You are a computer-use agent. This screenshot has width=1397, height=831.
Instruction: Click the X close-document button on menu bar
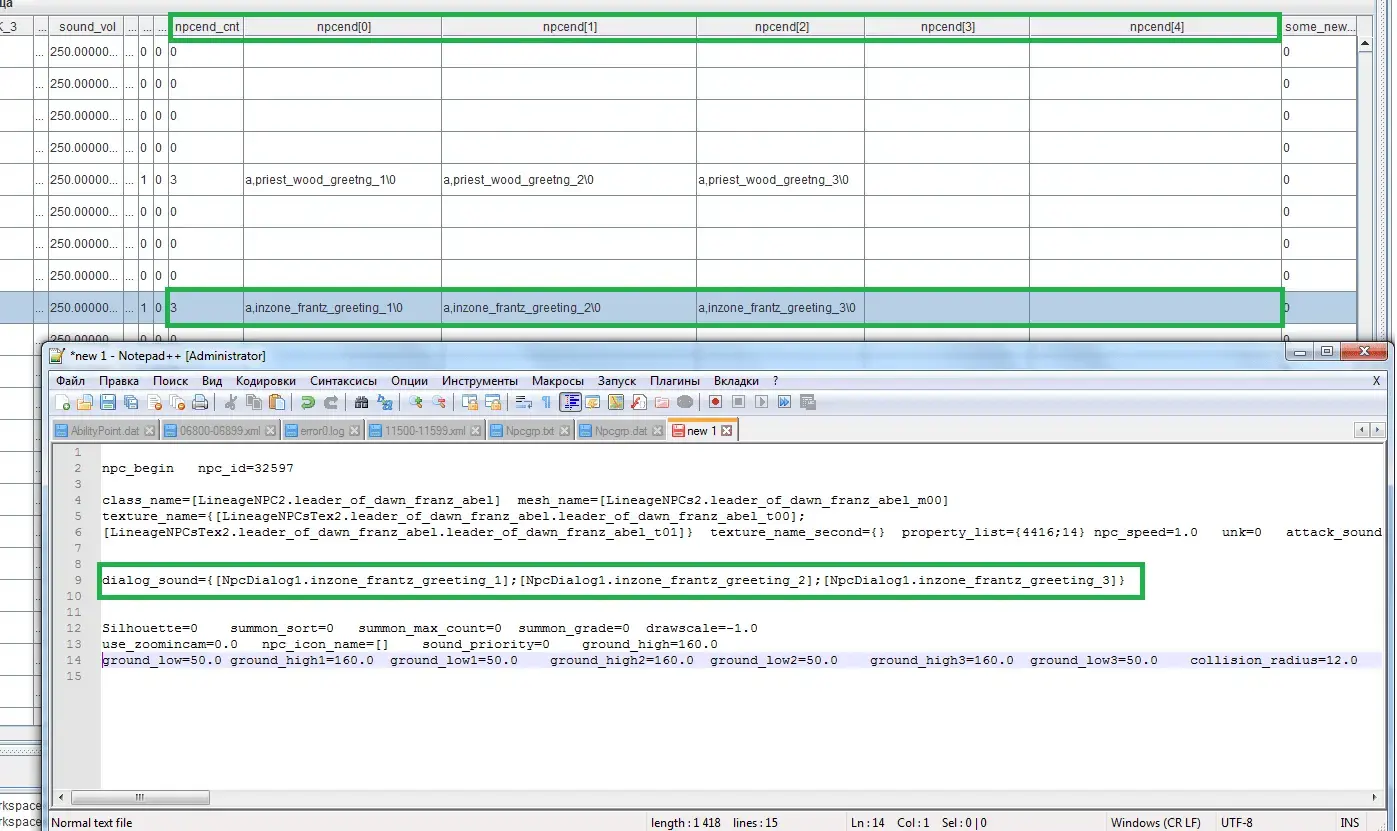(x=1376, y=381)
